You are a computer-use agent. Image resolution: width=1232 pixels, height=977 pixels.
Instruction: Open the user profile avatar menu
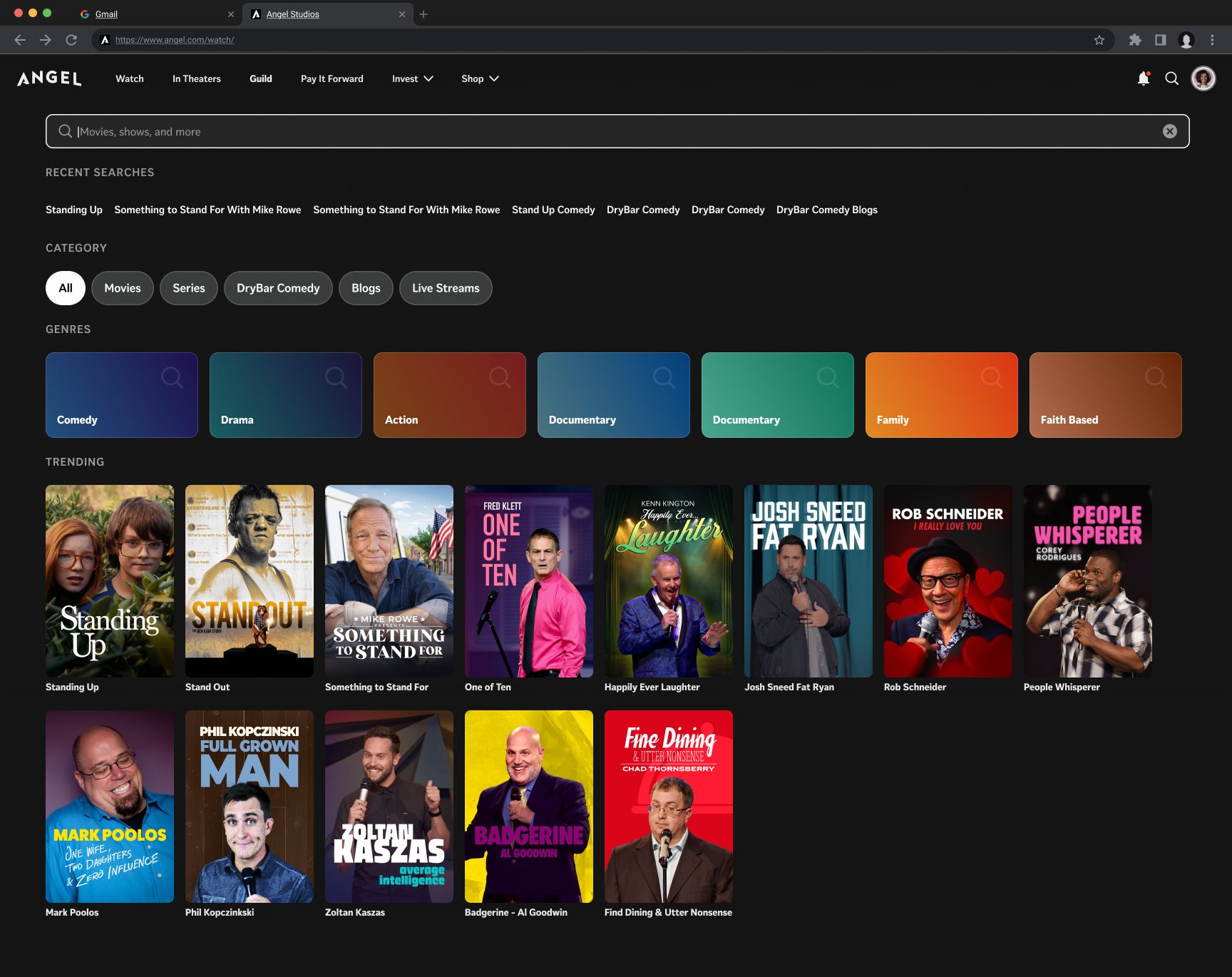tap(1203, 78)
